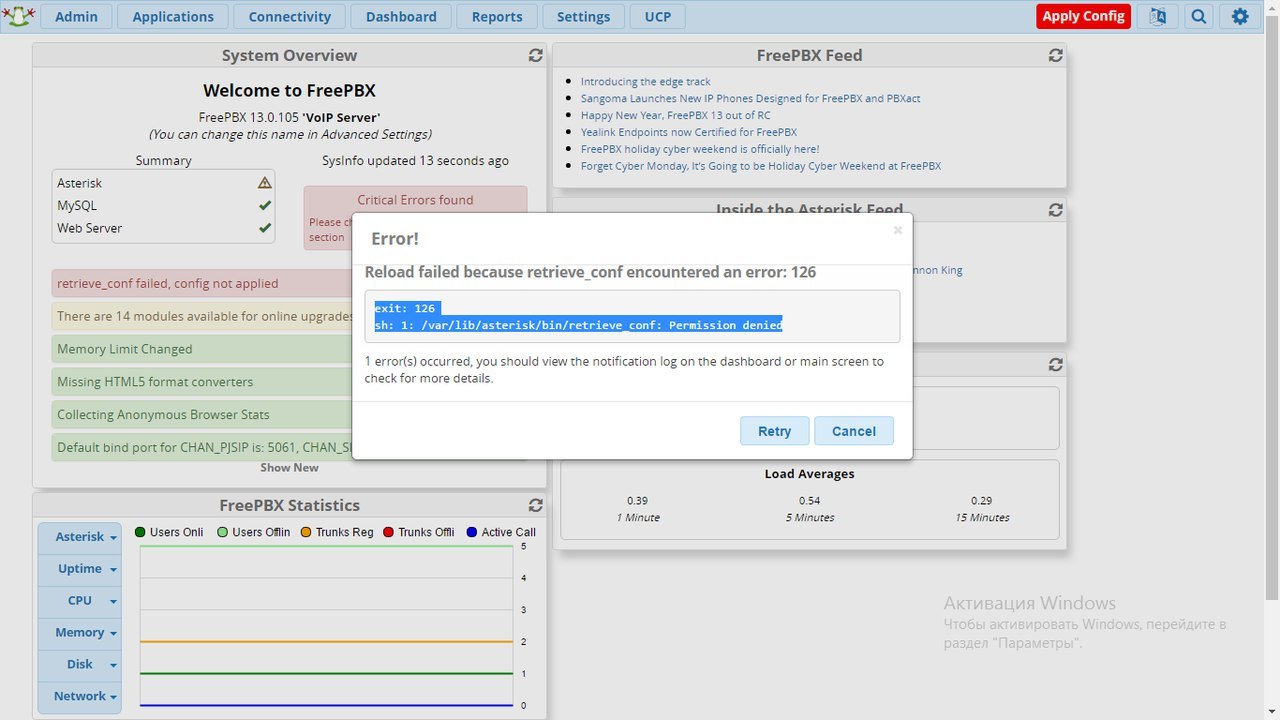Click the 5 Minutes load average value 0.54
Screen dimensions: 1280x720
[x=809, y=500]
